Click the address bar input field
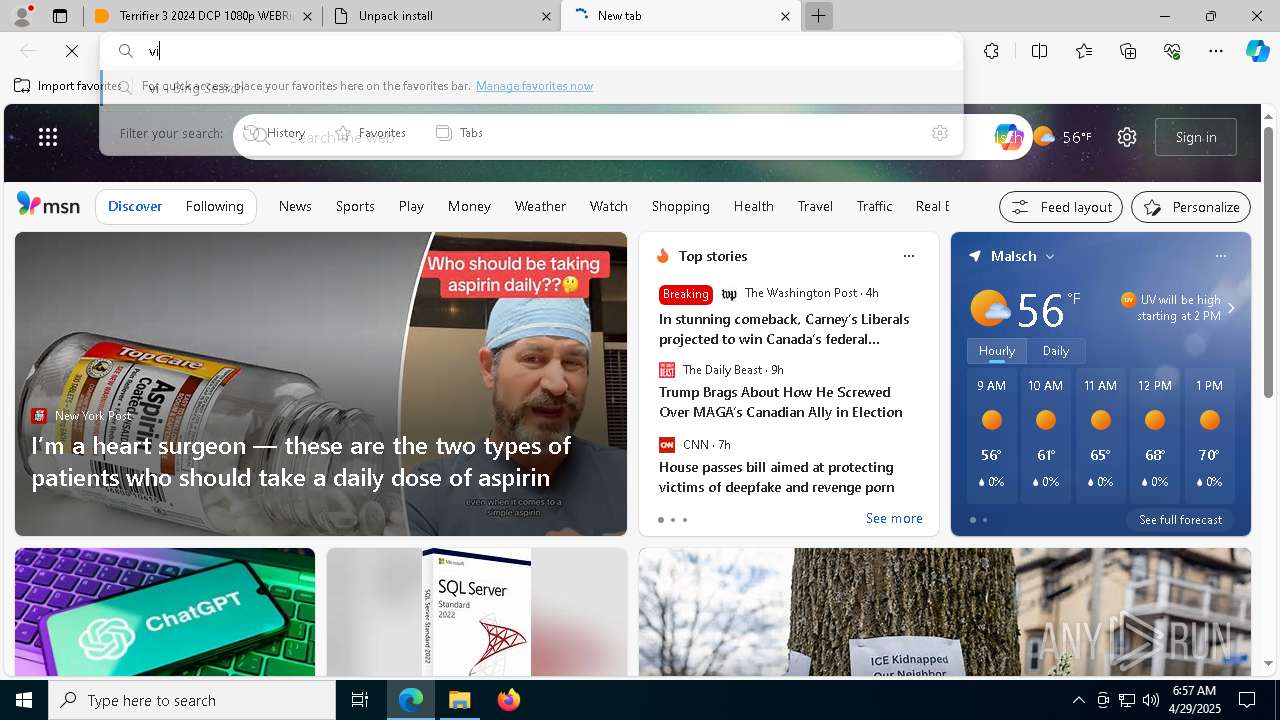The height and width of the screenshot is (720, 1280). coord(530,51)
